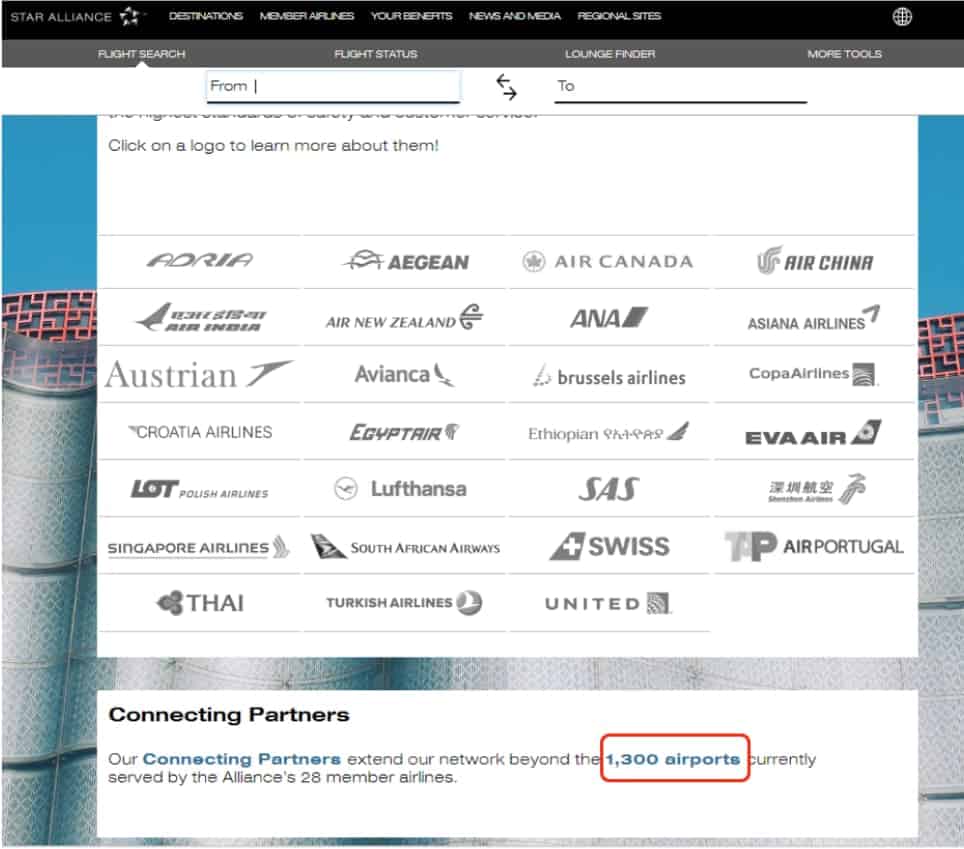Viewport: 964px width, 849px height.
Task: Select the LOT Polish Airlines logo
Action: click(x=199, y=490)
